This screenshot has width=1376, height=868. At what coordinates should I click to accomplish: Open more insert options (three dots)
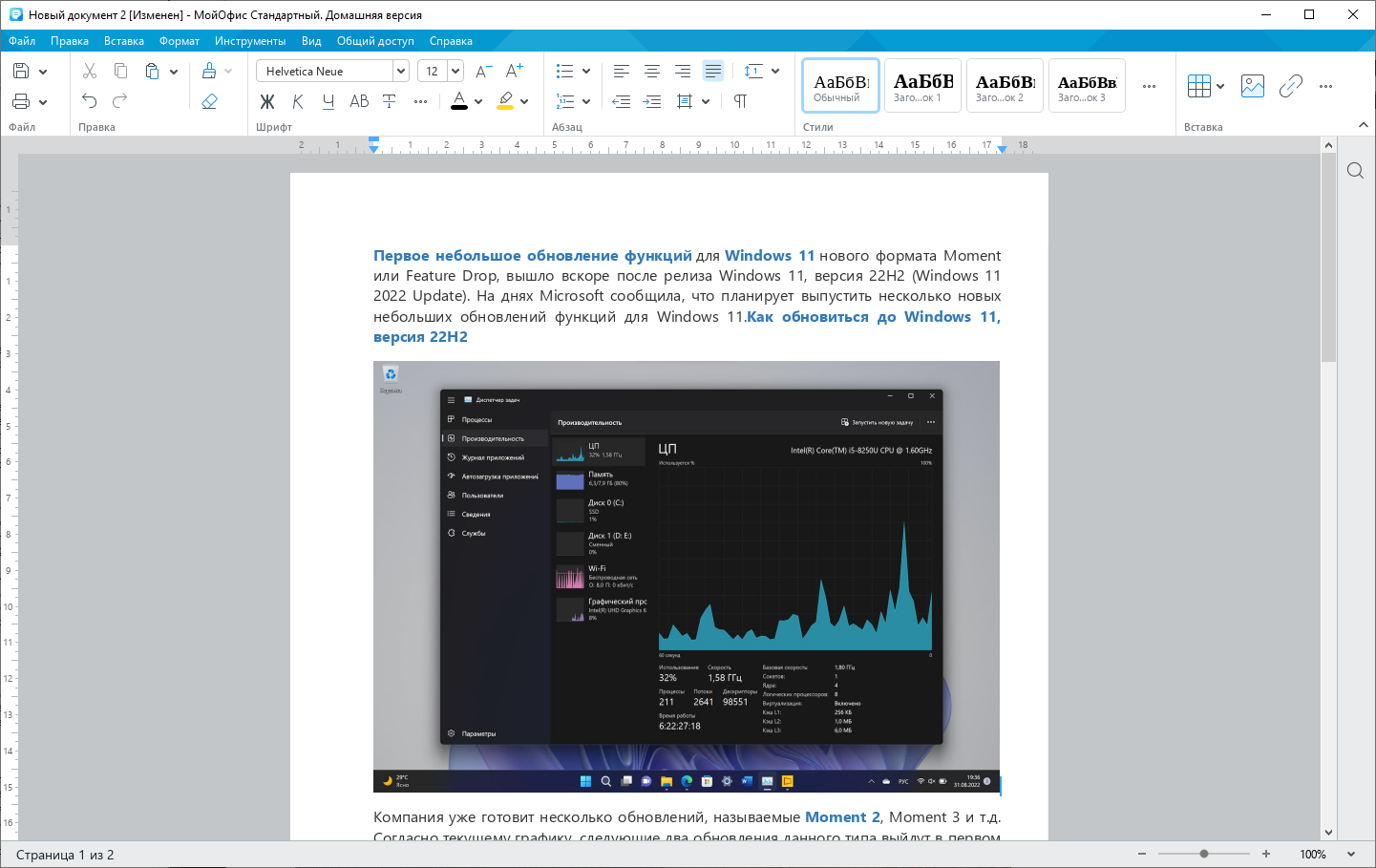click(x=1325, y=86)
